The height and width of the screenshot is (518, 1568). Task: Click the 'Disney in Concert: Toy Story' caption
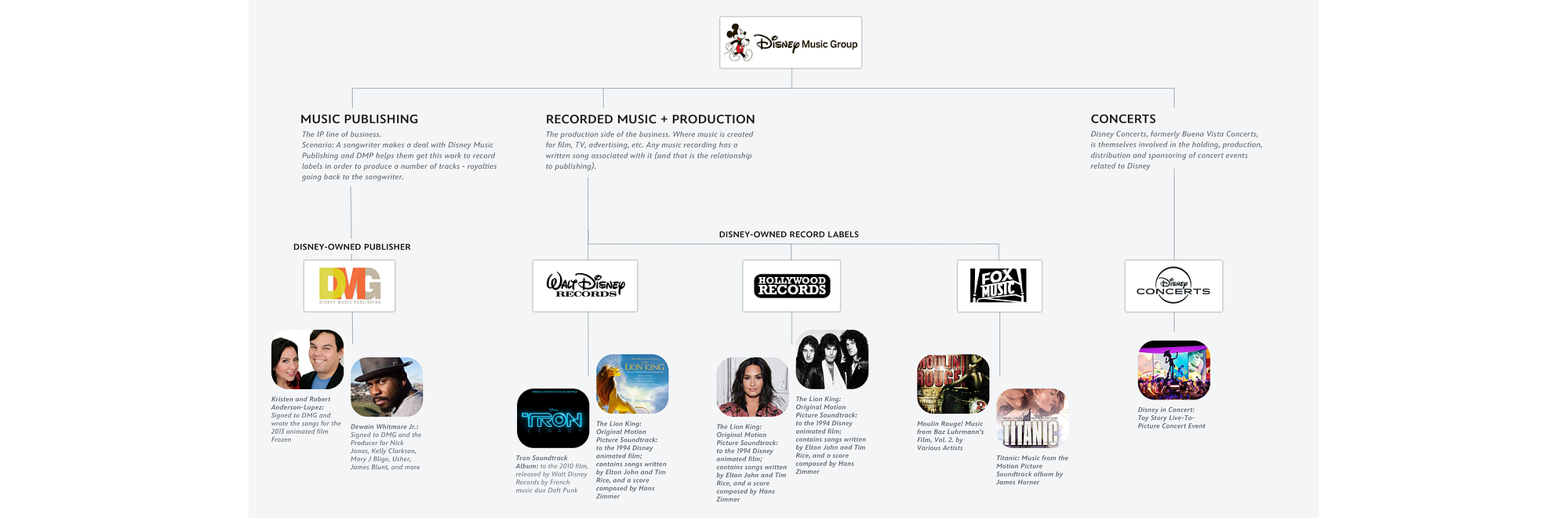[x=1172, y=418]
